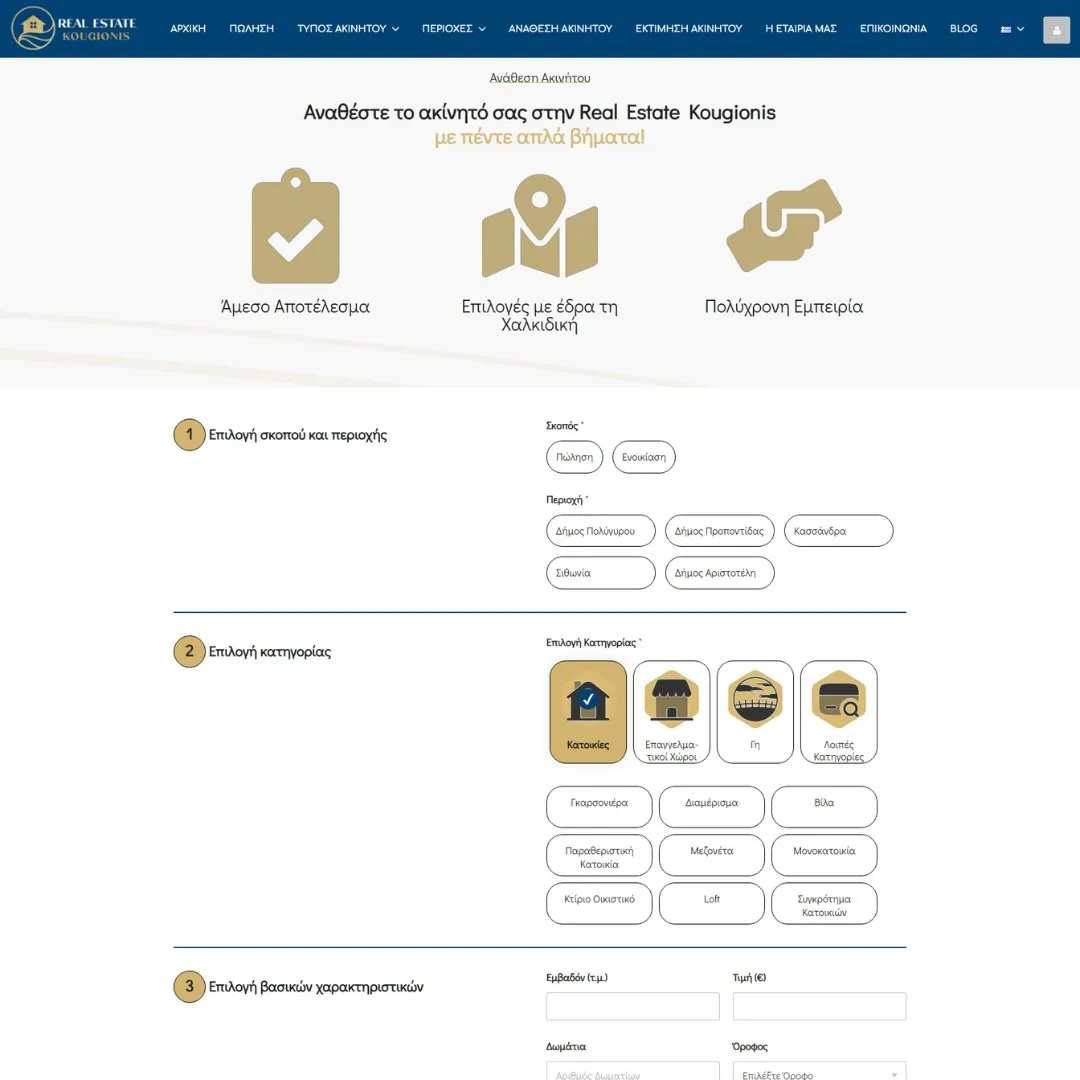Pick the Μονοκατοικία property type
The height and width of the screenshot is (1080, 1080).
[x=824, y=855]
